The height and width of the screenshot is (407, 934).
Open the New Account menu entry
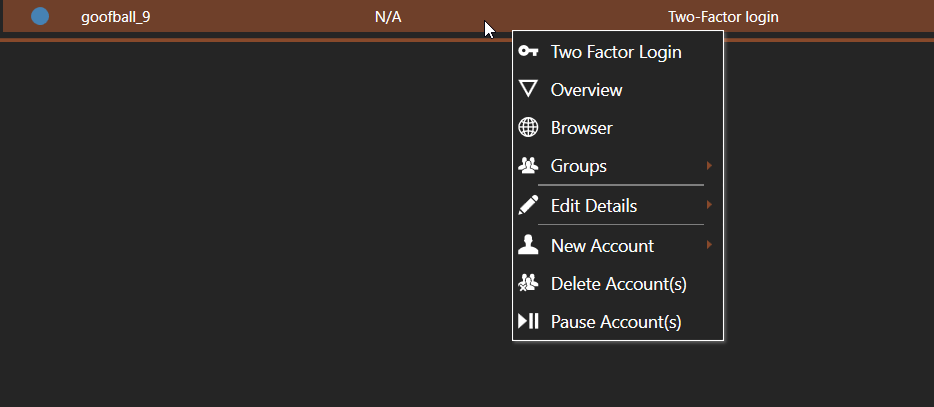pos(618,246)
